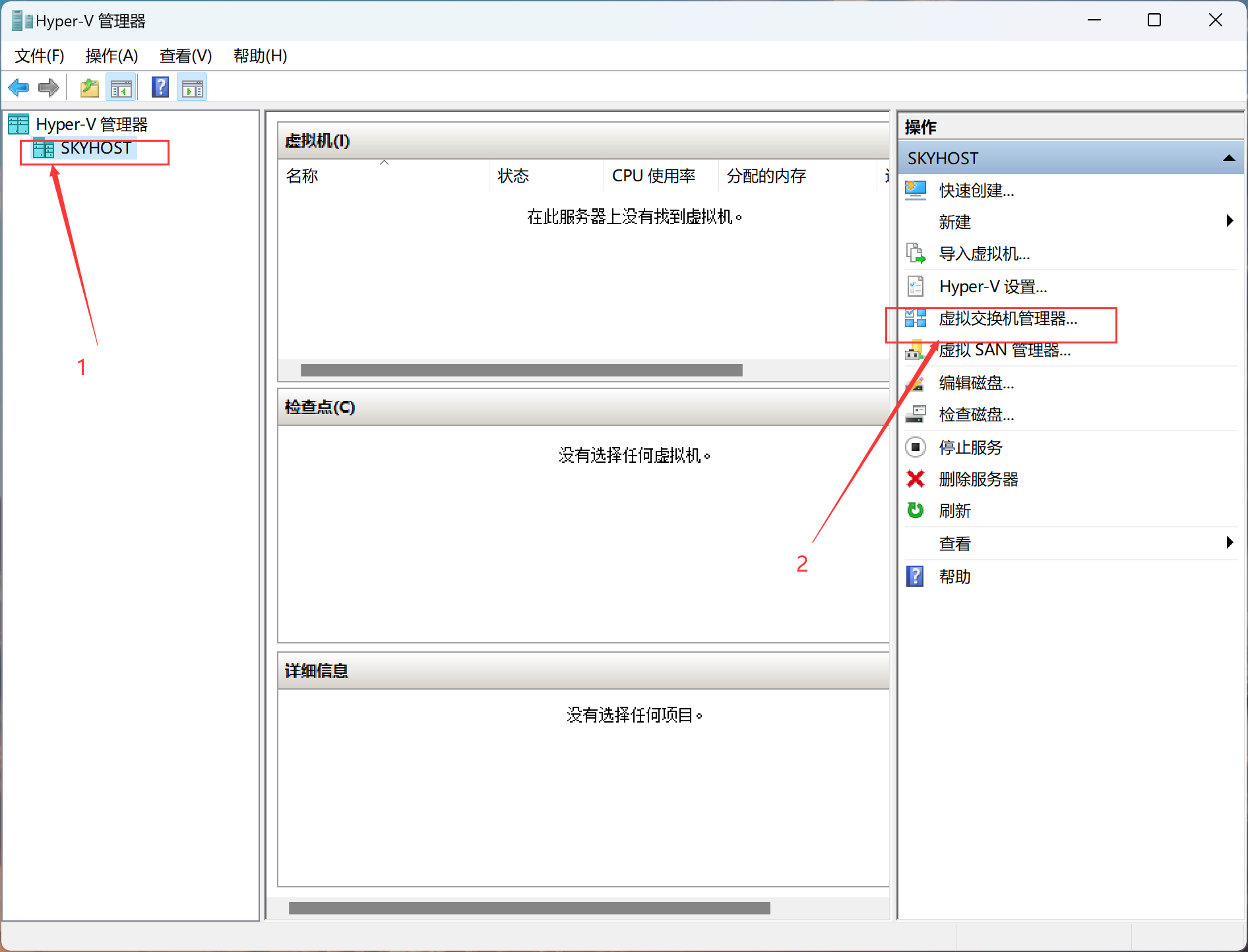Click the 详细信息 section header
The image size is (1248, 952).
click(583, 670)
